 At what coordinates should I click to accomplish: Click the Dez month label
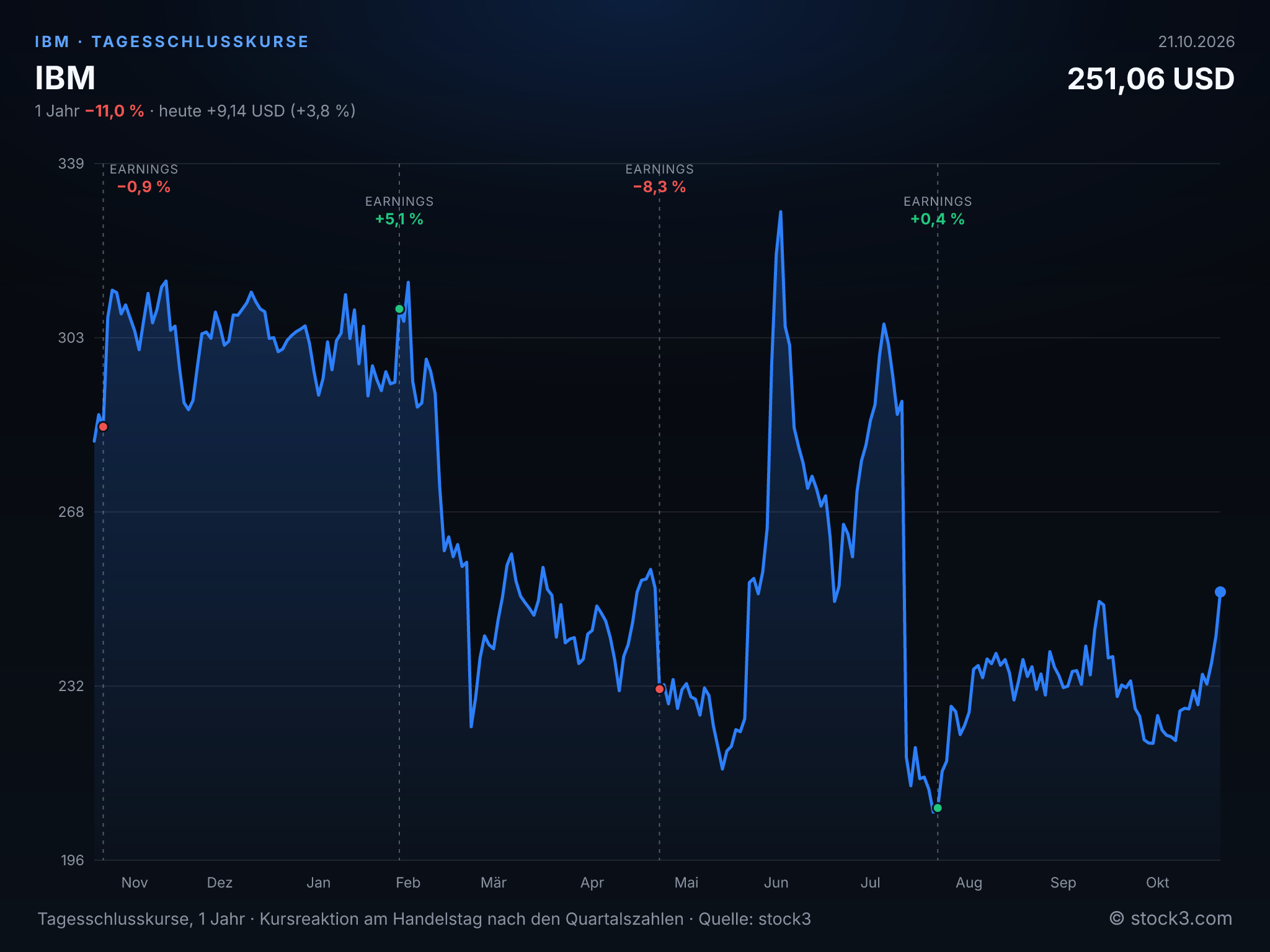tap(220, 883)
